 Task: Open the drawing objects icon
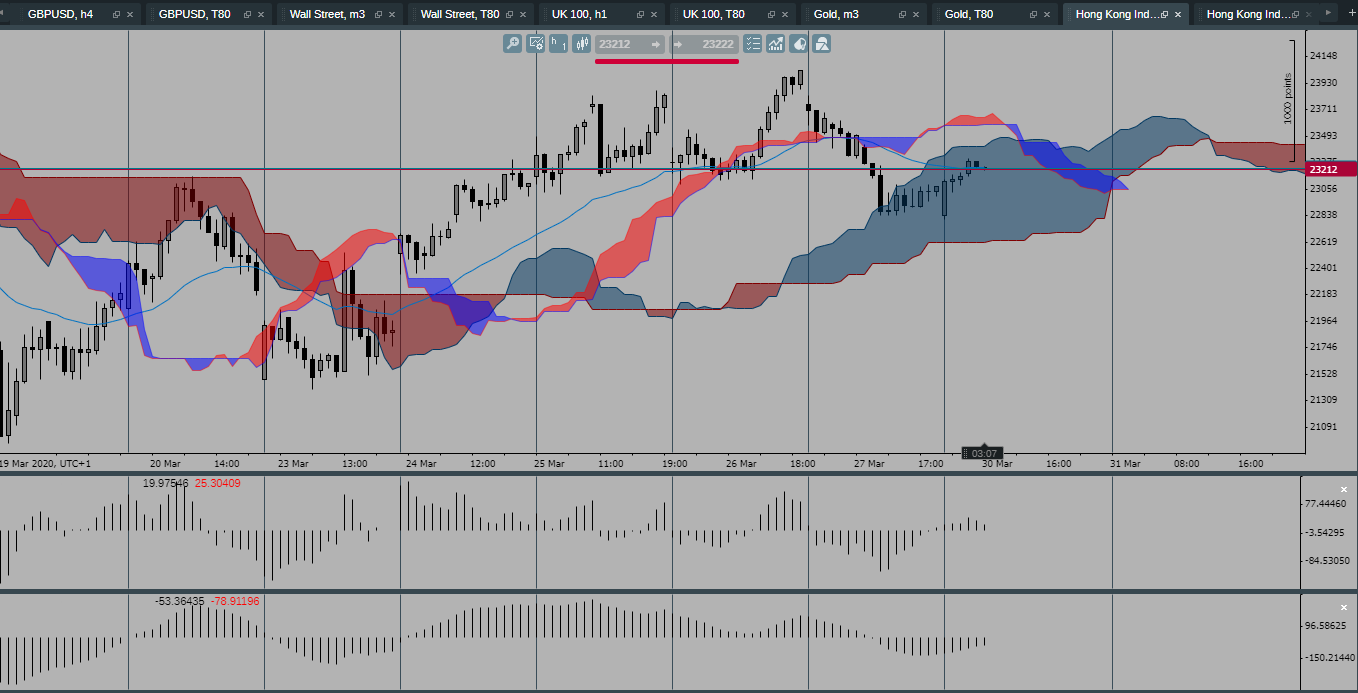(x=799, y=44)
